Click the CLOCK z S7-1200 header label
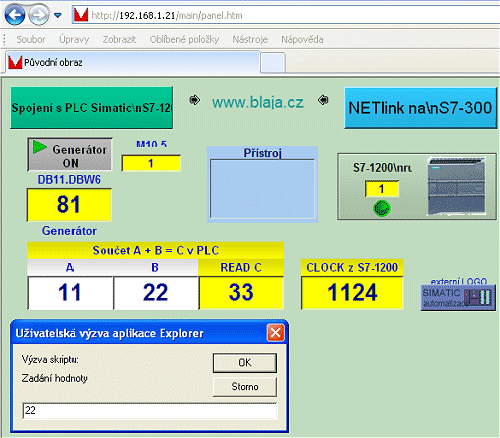 (x=352, y=268)
